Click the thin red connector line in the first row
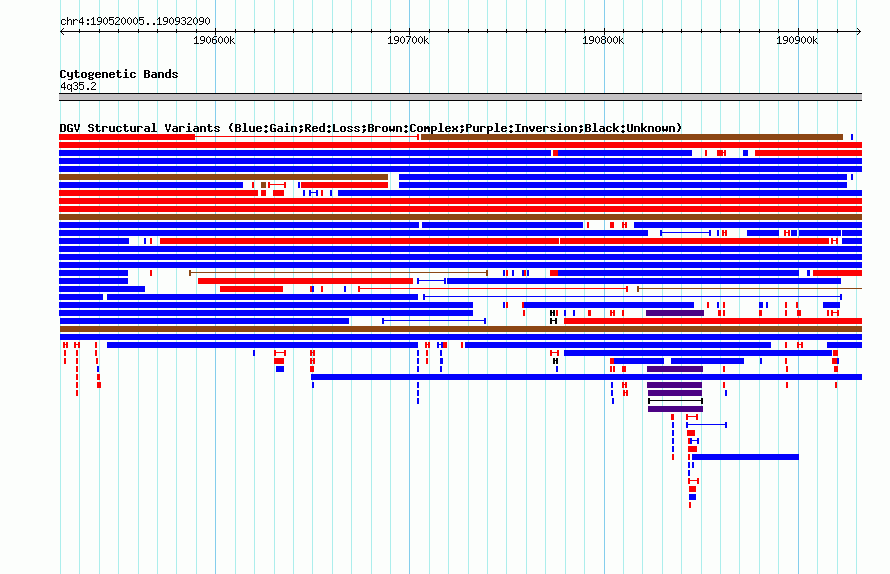The width and height of the screenshot is (890, 574). [x=307, y=137]
